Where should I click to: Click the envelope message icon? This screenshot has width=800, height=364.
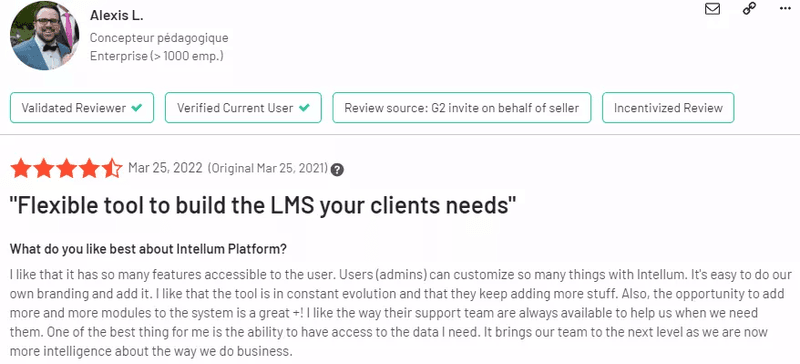coord(712,9)
